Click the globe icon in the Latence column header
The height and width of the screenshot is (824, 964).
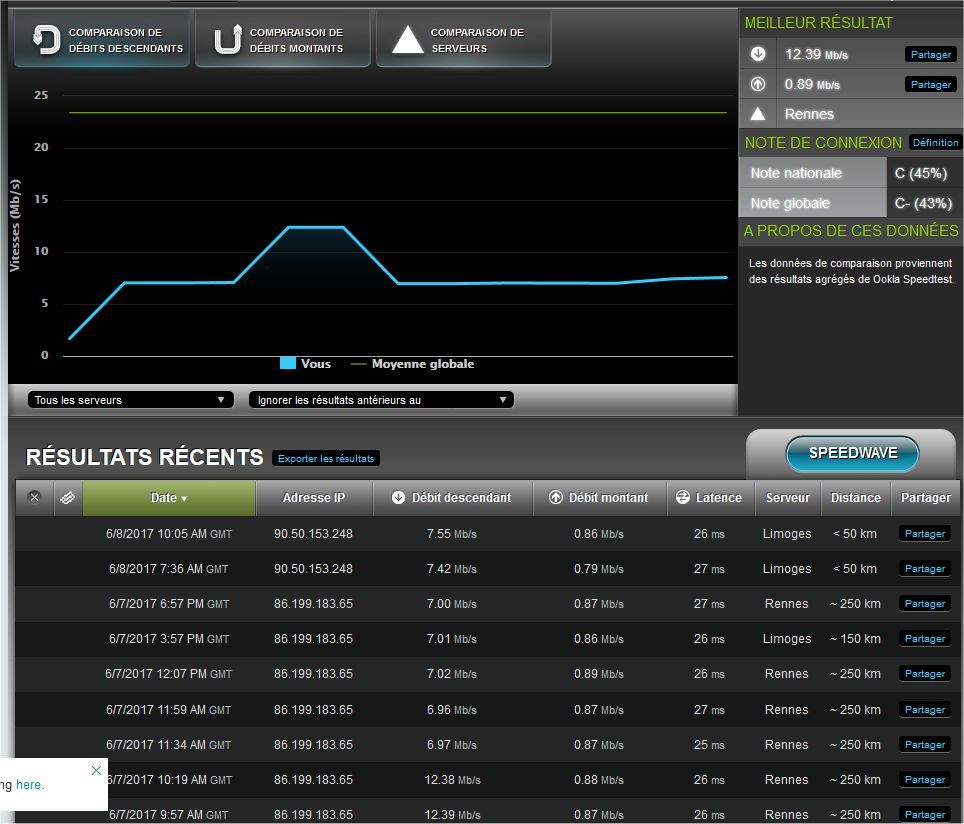tap(683, 498)
